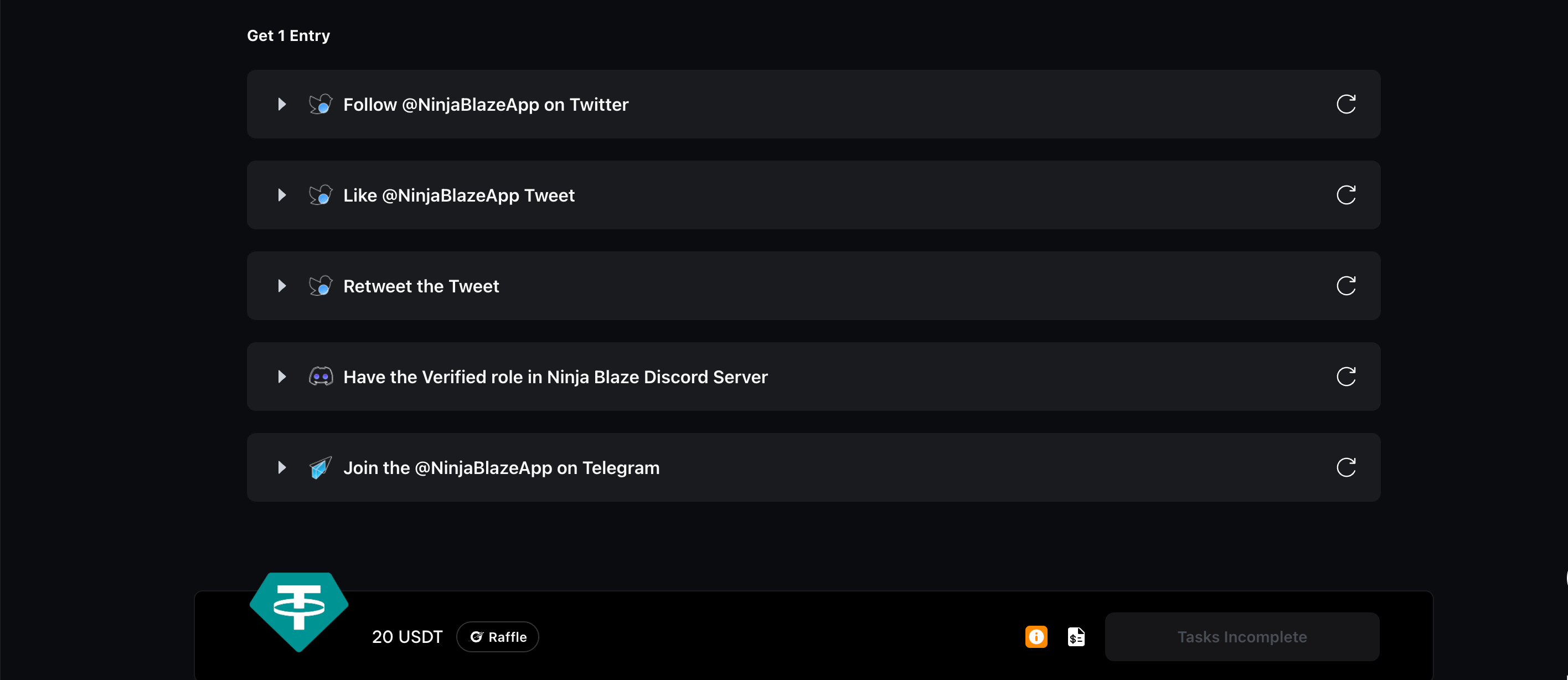Refresh the Join Telegram task status
The image size is (1568, 680).
pyautogui.click(x=1346, y=467)
